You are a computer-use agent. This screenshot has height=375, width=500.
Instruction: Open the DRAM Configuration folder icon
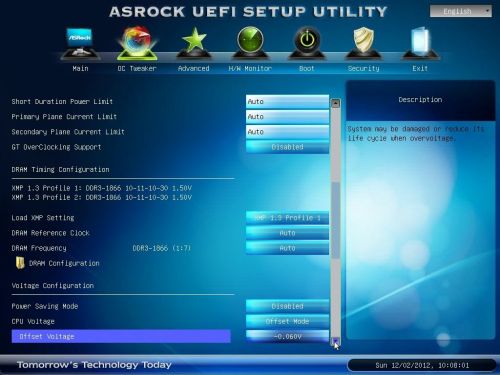(20, 263)
